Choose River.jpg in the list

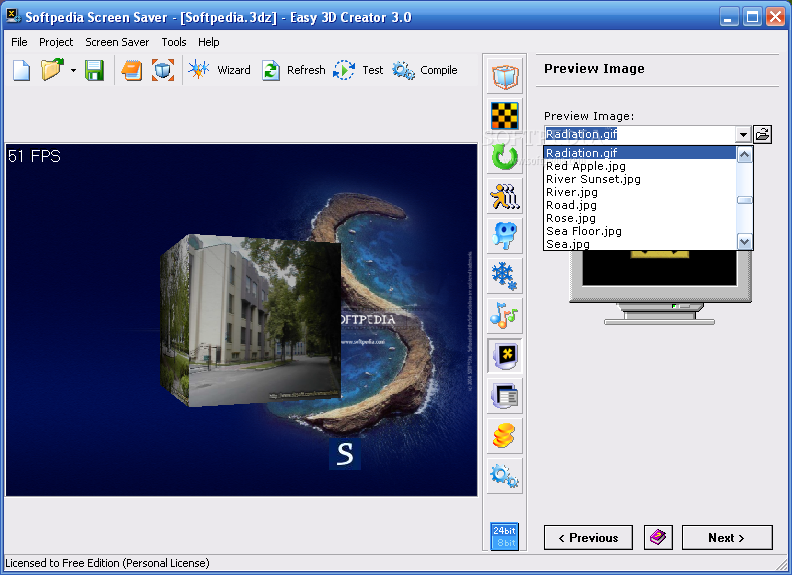point(640,192)
